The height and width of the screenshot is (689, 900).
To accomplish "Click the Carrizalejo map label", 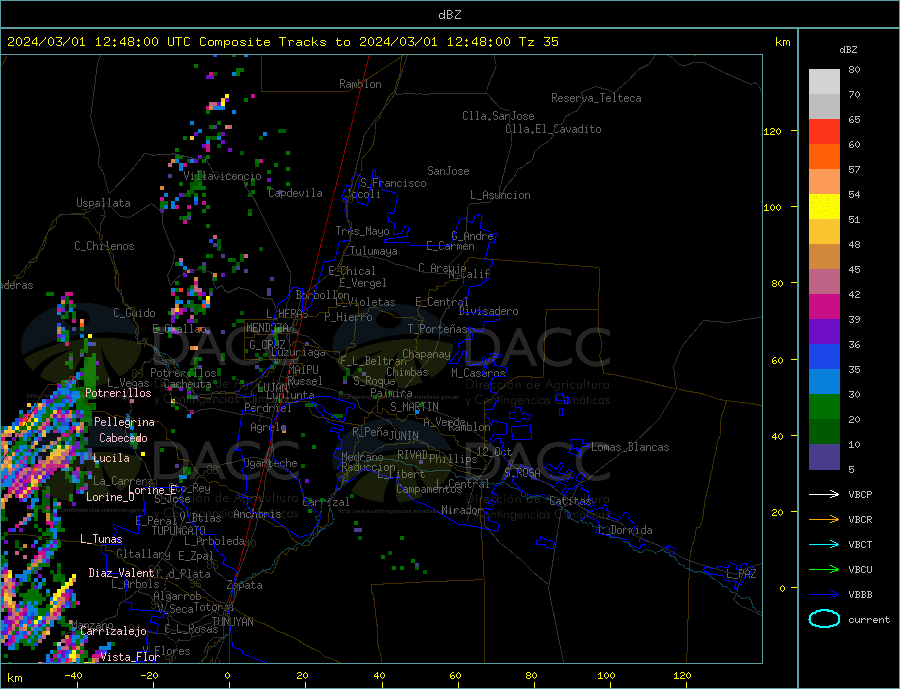I will tap(113, 631).
